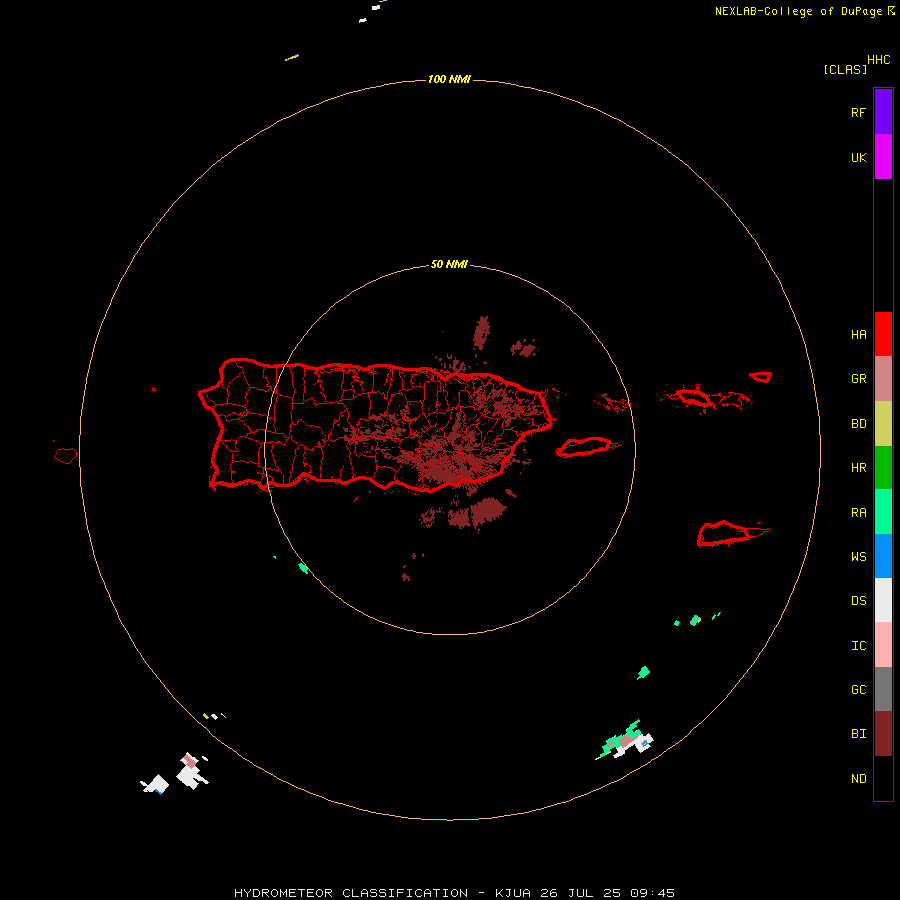The height and width of the screenshot is (900, 900).
Task: Click the HA red legend swatch
Action: pyautogui.click(x=883, y=334)
